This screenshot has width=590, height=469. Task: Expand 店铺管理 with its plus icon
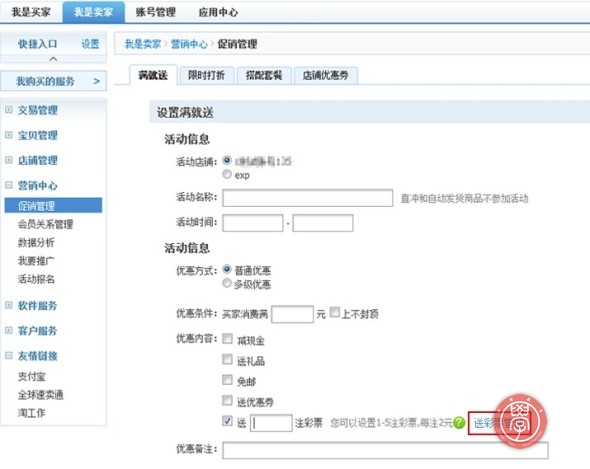[9, 160]
